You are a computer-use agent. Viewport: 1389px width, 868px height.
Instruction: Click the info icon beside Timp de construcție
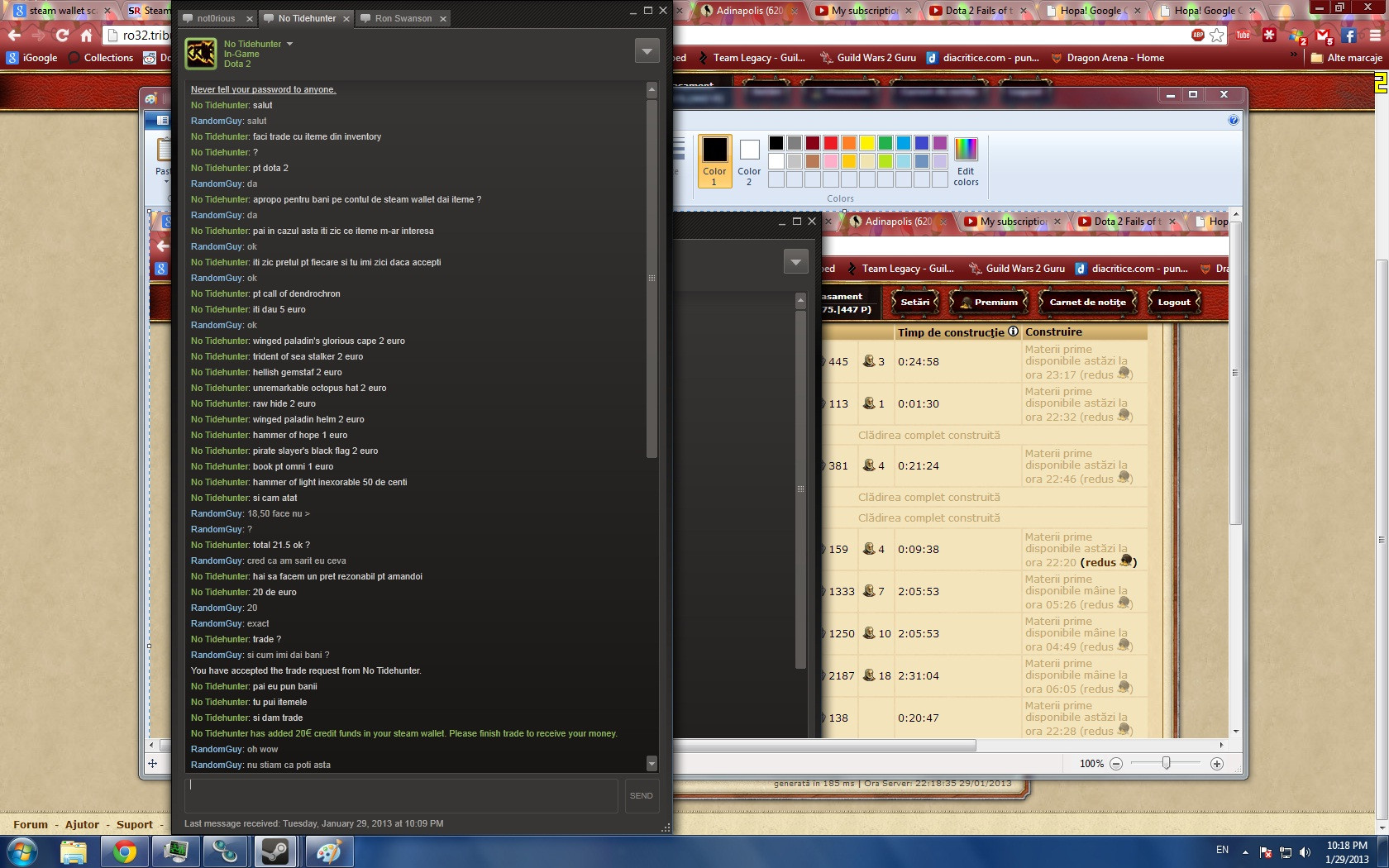pos(1013,331)
